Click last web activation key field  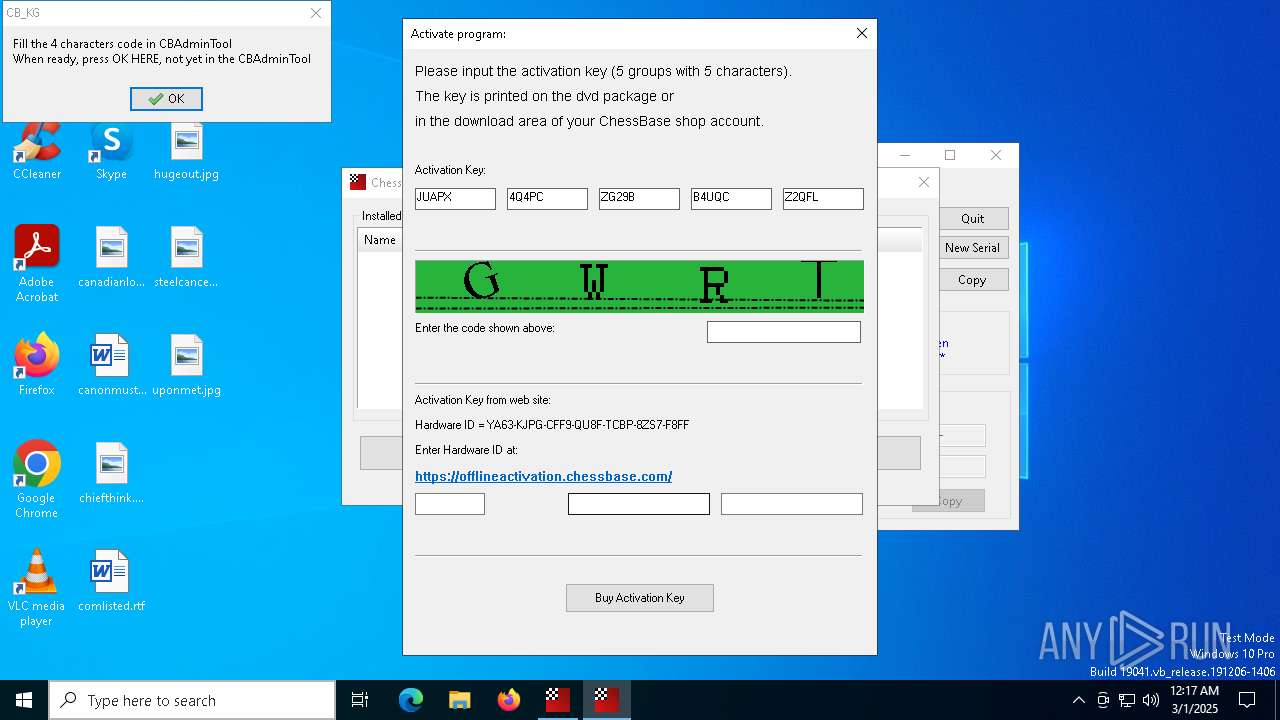tap(792, 504)
